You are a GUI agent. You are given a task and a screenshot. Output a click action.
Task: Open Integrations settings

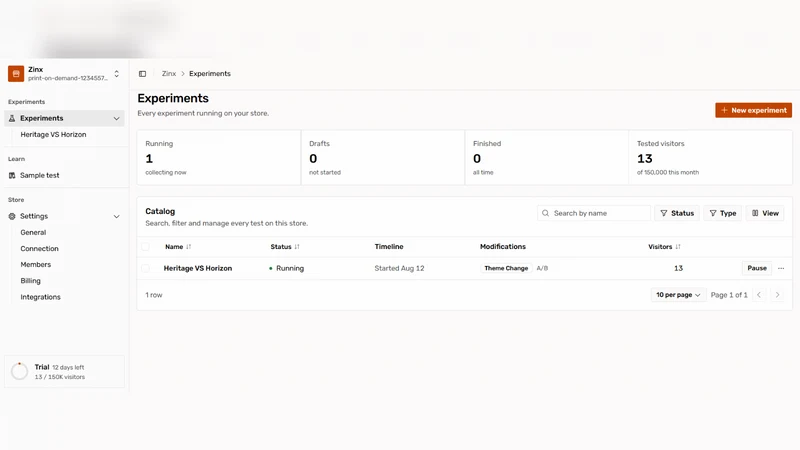pyautogui.click(x=40, y=297)
